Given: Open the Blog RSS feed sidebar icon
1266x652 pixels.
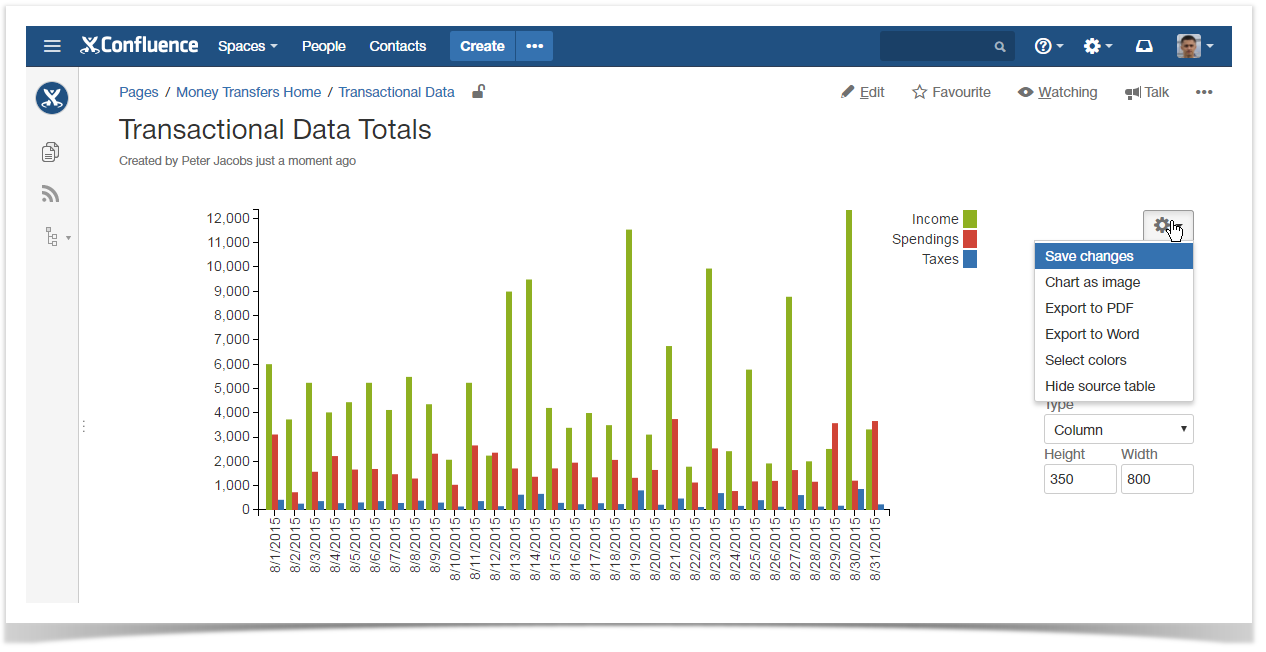Looking at the screenshot, I should click(51, 194).
